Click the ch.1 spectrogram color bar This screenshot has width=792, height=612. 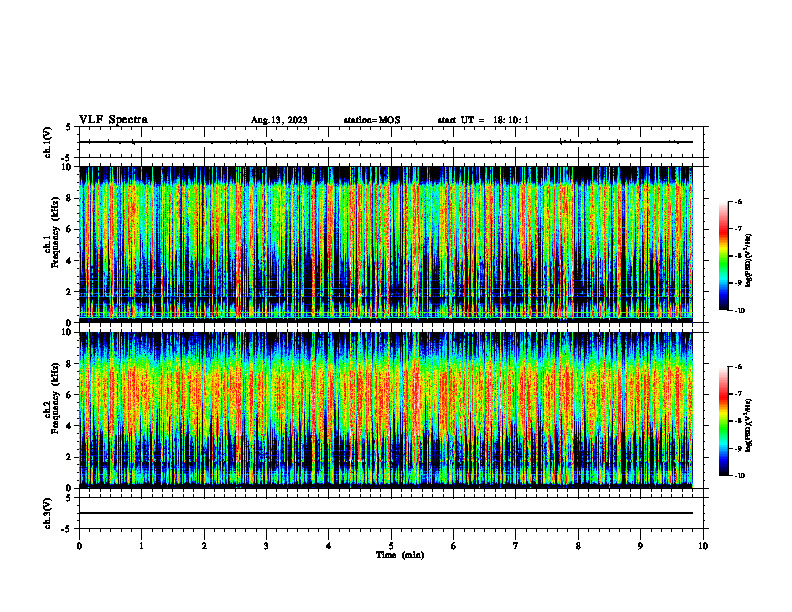coord(724,256)
